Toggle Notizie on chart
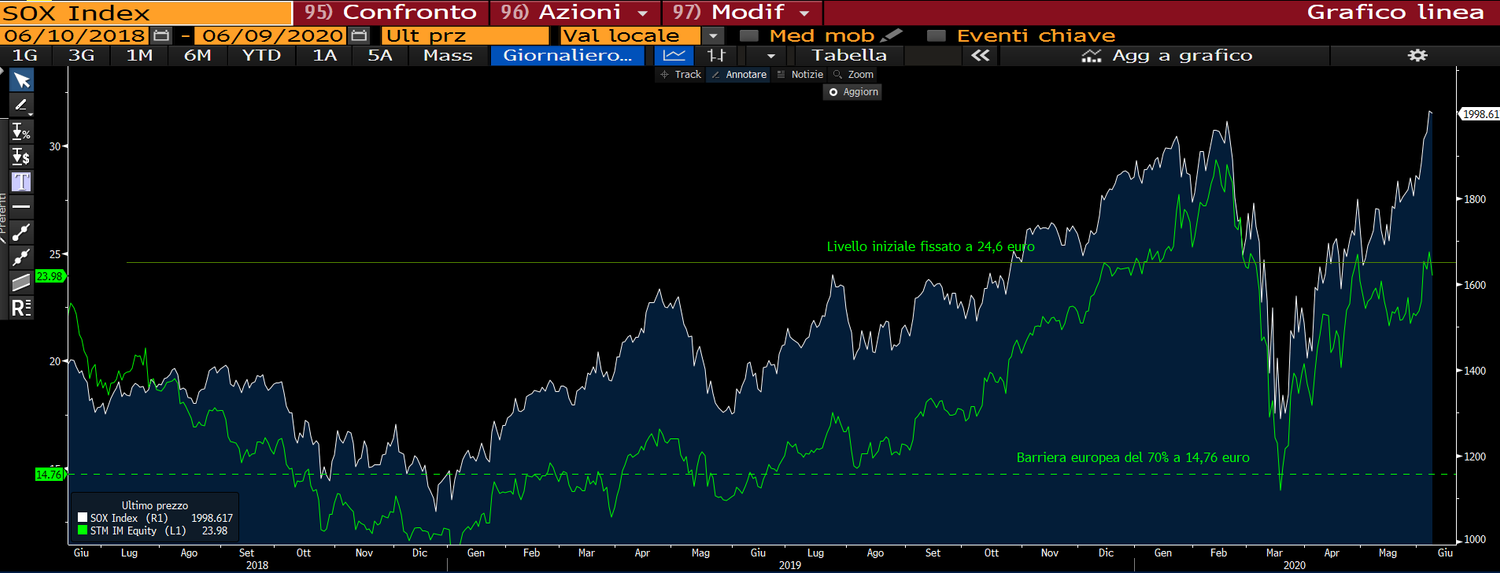 [x=799, y=74]
